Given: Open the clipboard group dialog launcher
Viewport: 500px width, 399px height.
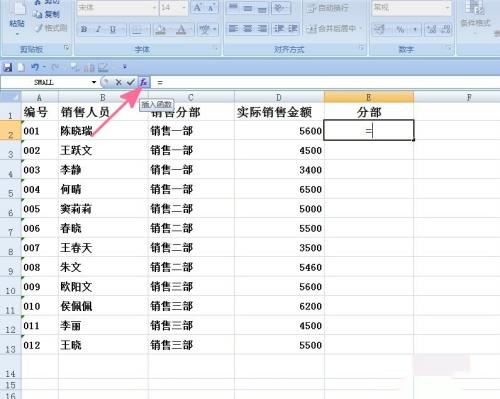Looking at the screenshot, I should click(x=67, y=48).
